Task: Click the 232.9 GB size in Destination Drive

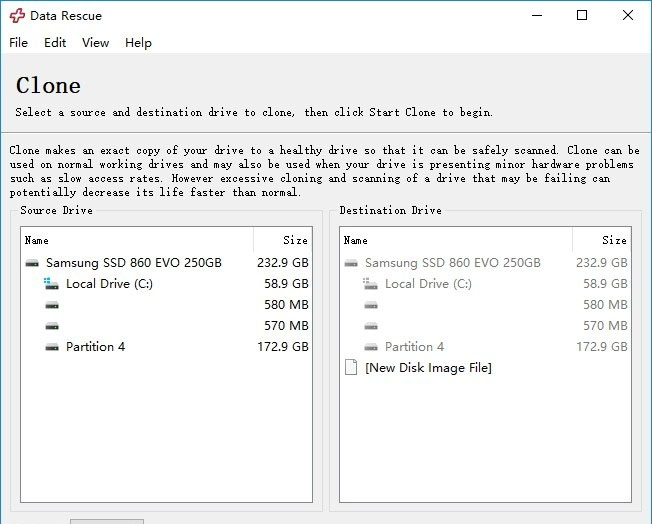Action: [602, 263]
